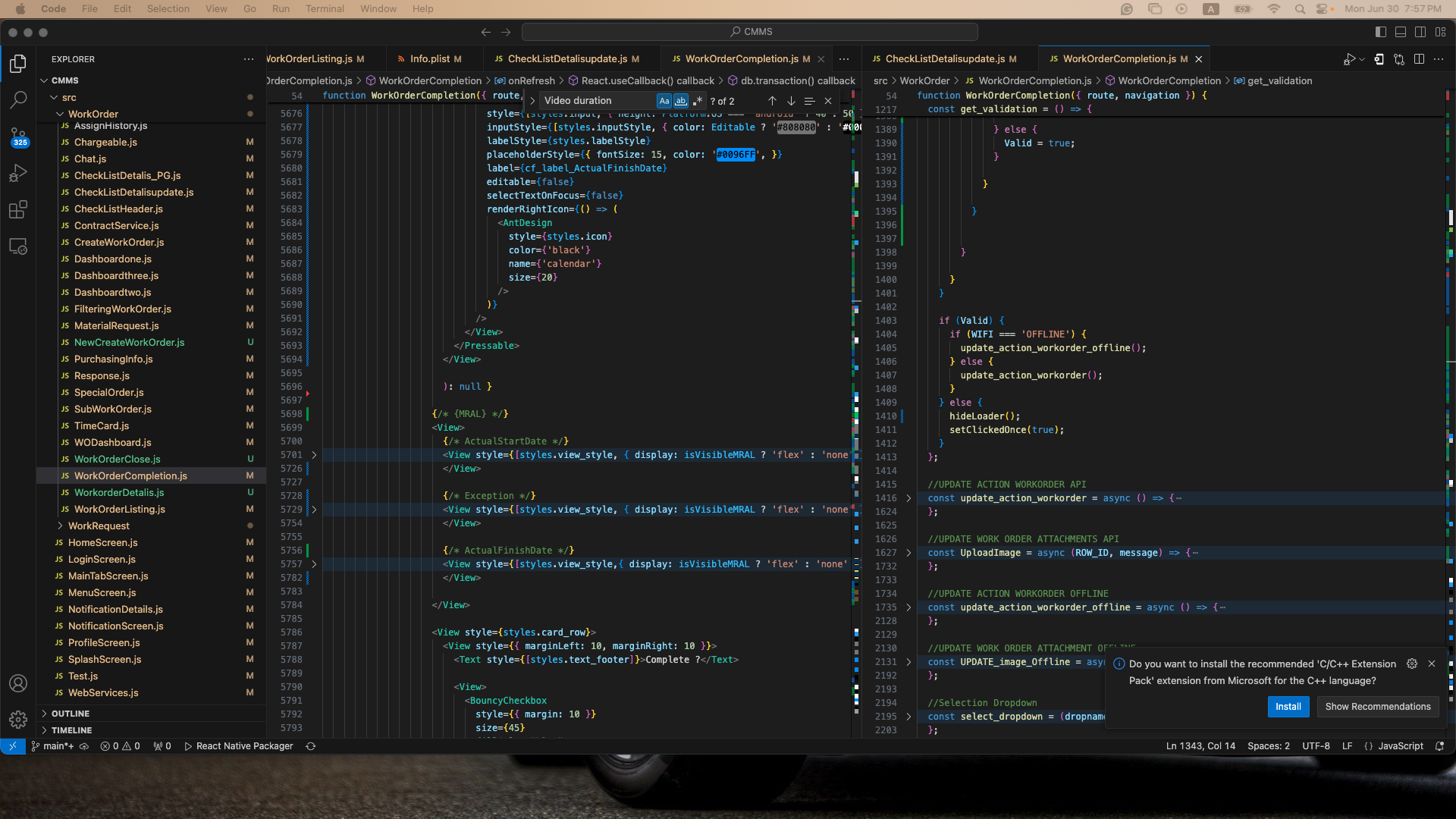Open the Source Control view
The image size is (1456, 819).
pos(18,136)
